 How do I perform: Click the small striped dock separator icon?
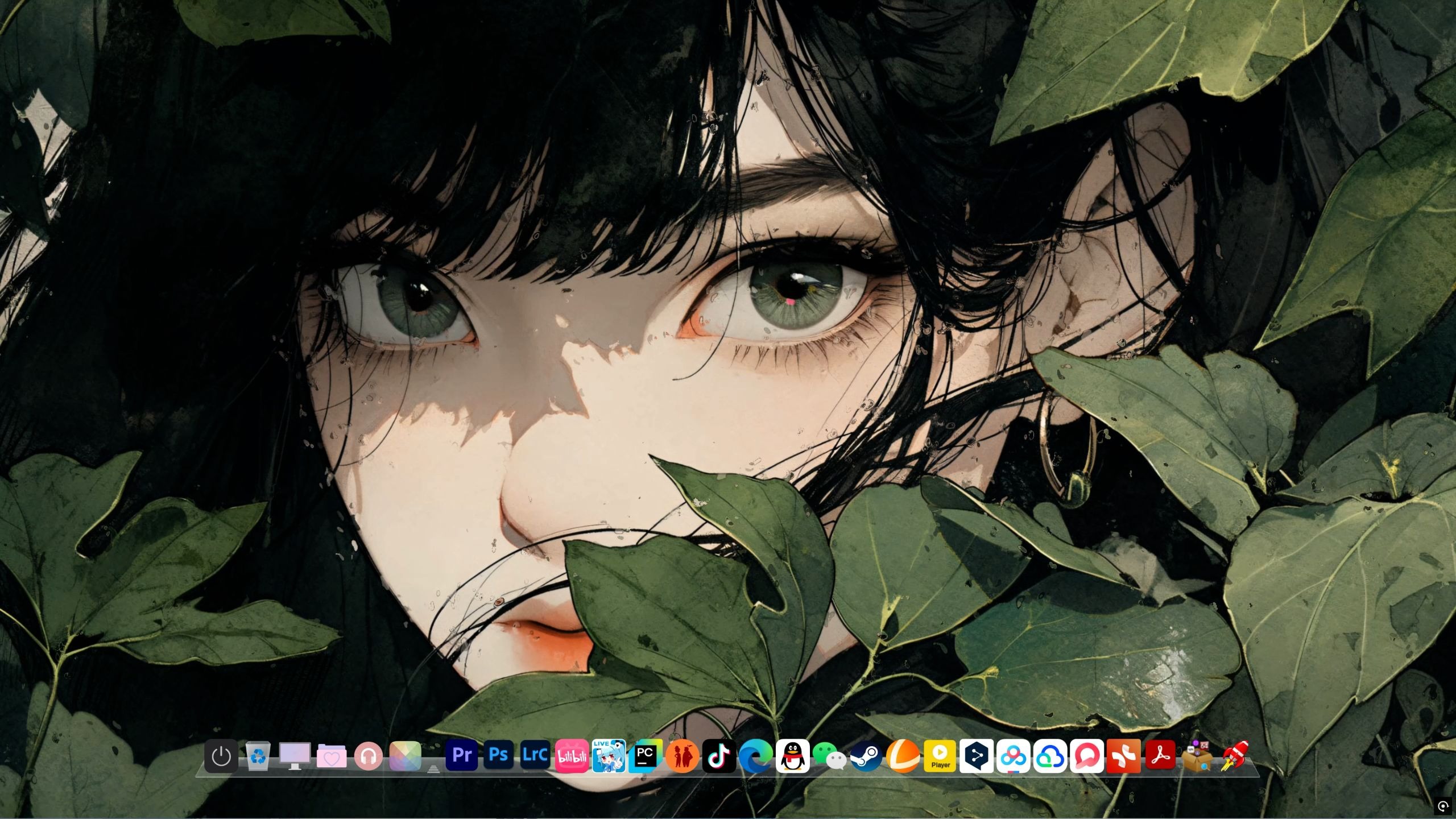coord(433,768)
